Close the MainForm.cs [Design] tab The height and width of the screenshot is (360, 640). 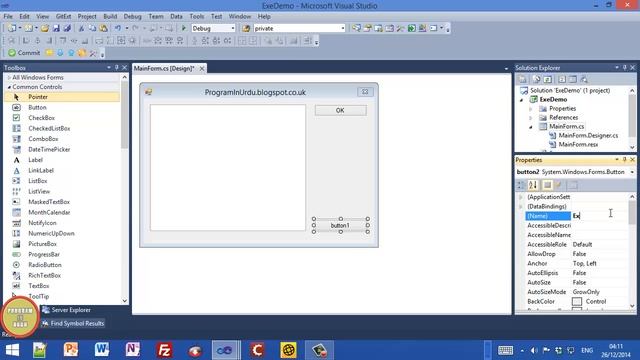point(202,68)
